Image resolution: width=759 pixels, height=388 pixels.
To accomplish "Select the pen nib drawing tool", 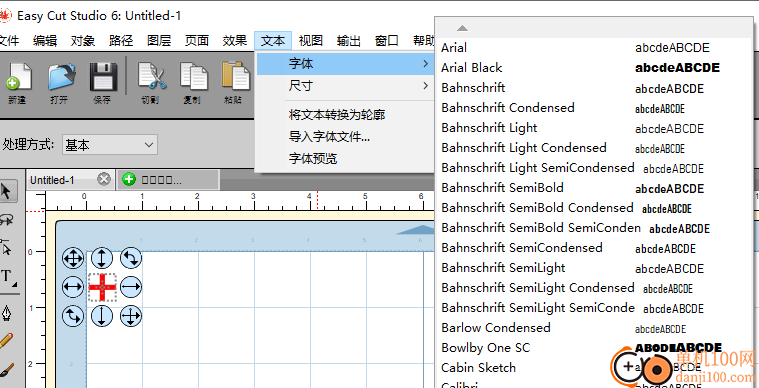I will pos(7,313).
